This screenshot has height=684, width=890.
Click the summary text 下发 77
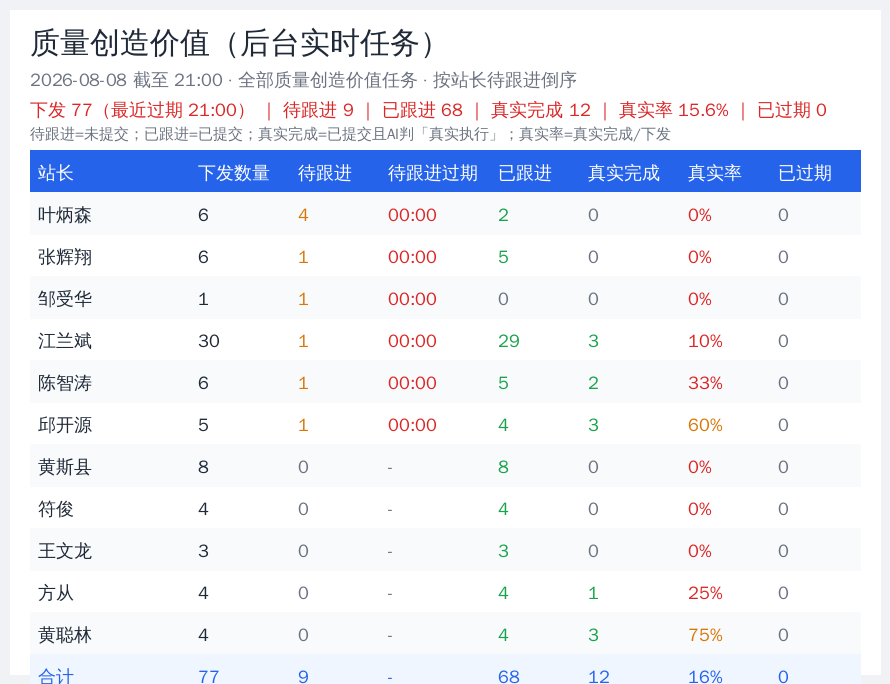point(61,110)
